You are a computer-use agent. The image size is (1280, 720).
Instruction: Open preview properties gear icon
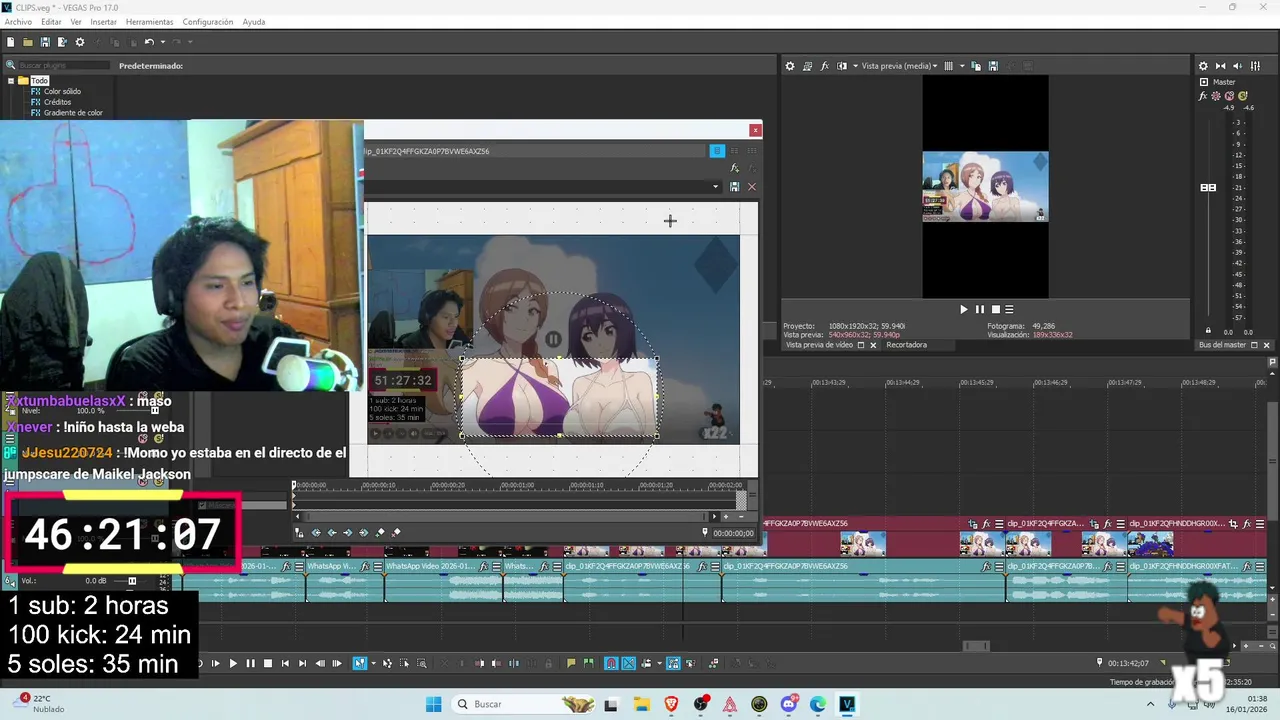789,66
